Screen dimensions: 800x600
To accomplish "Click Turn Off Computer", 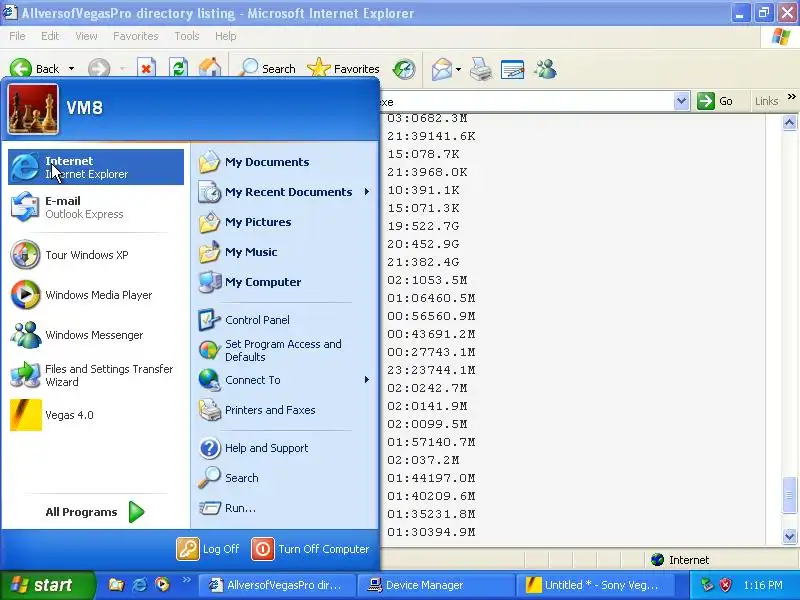I will tap(310, 549).
